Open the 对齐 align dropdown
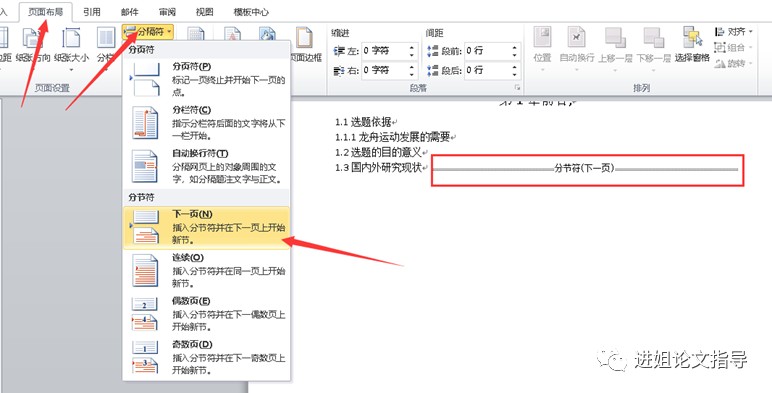The image size is (772, 393). 734,32
